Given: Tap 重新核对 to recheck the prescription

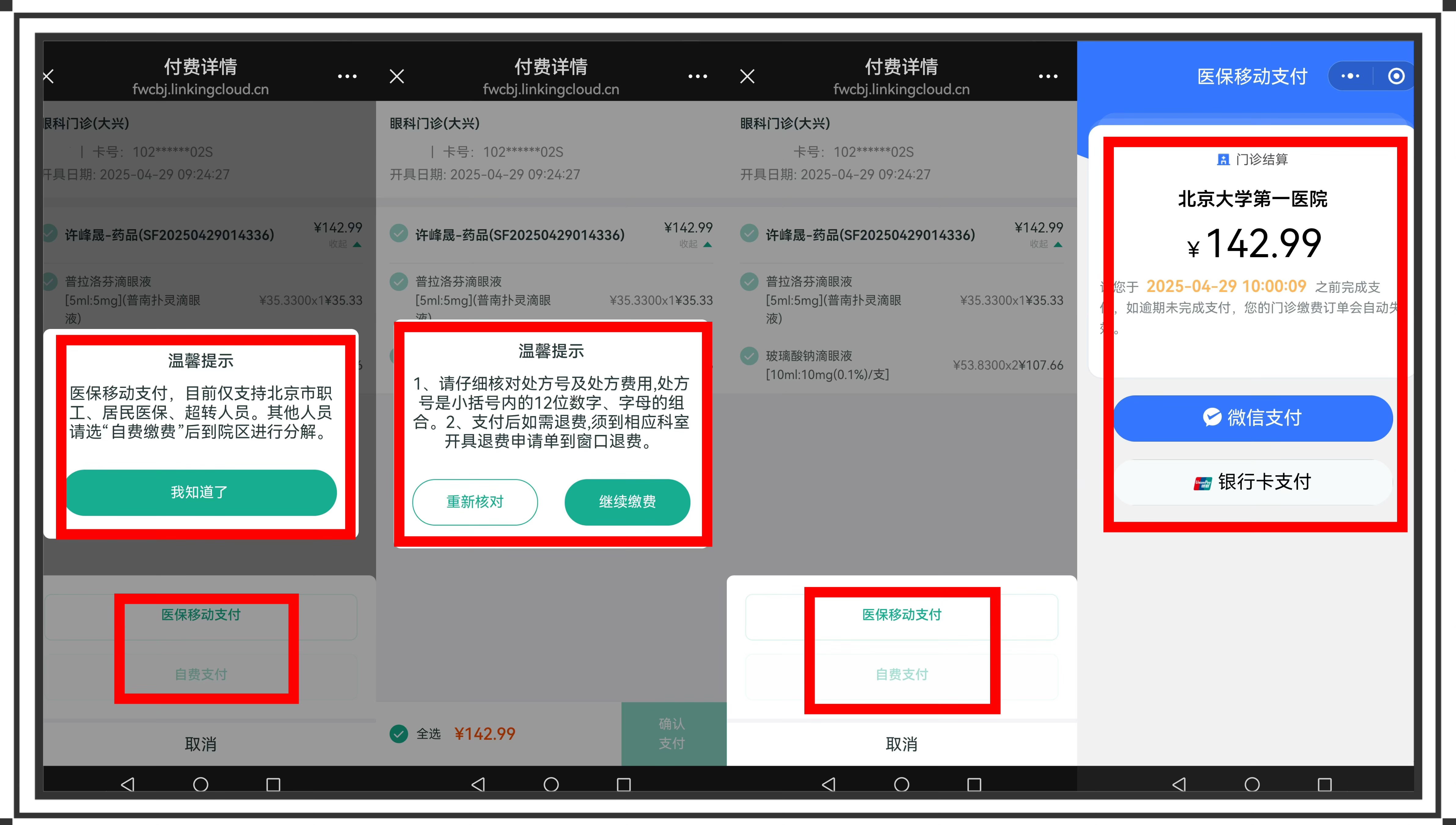Looking at the screenshot, I should coord(475,502).
